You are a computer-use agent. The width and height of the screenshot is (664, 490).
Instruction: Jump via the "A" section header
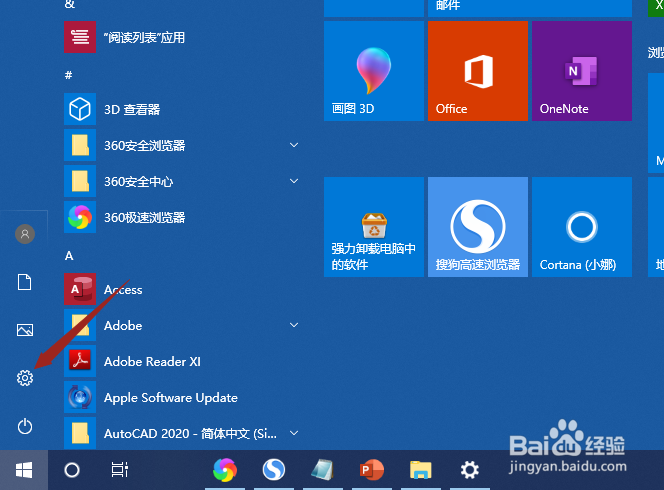(x=69, y=255)
